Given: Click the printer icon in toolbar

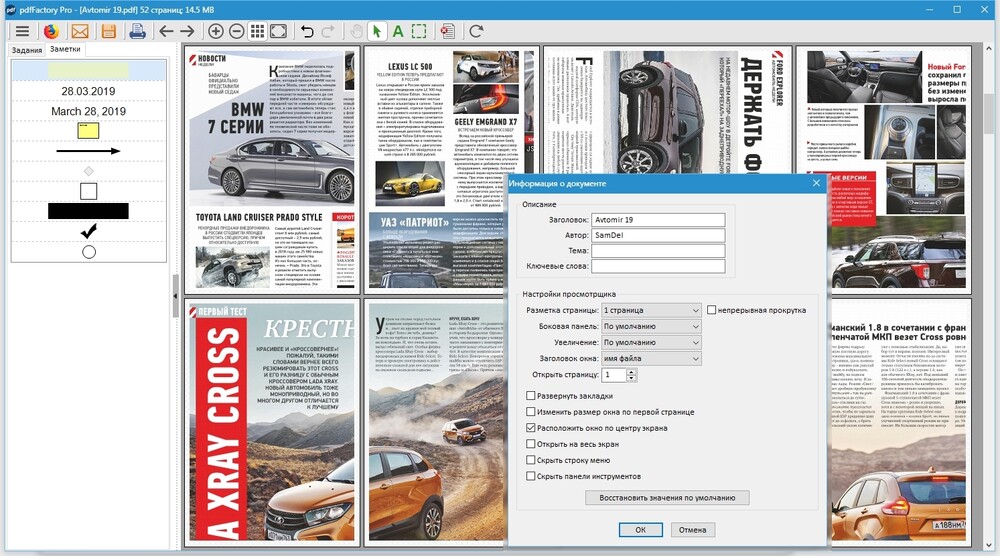Looking at the screenshot, I should point(137,31).
